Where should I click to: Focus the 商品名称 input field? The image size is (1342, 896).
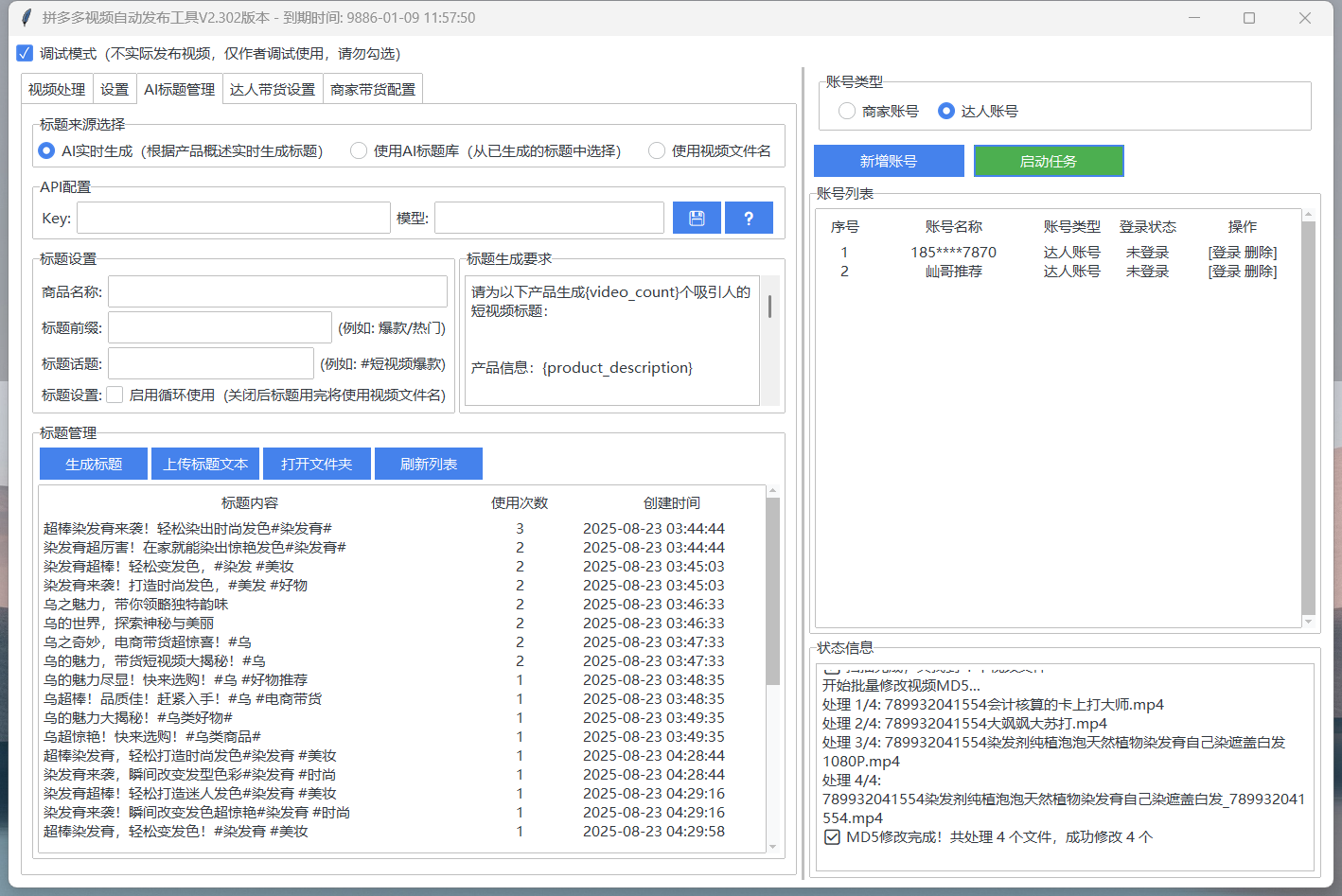(277, 291)
